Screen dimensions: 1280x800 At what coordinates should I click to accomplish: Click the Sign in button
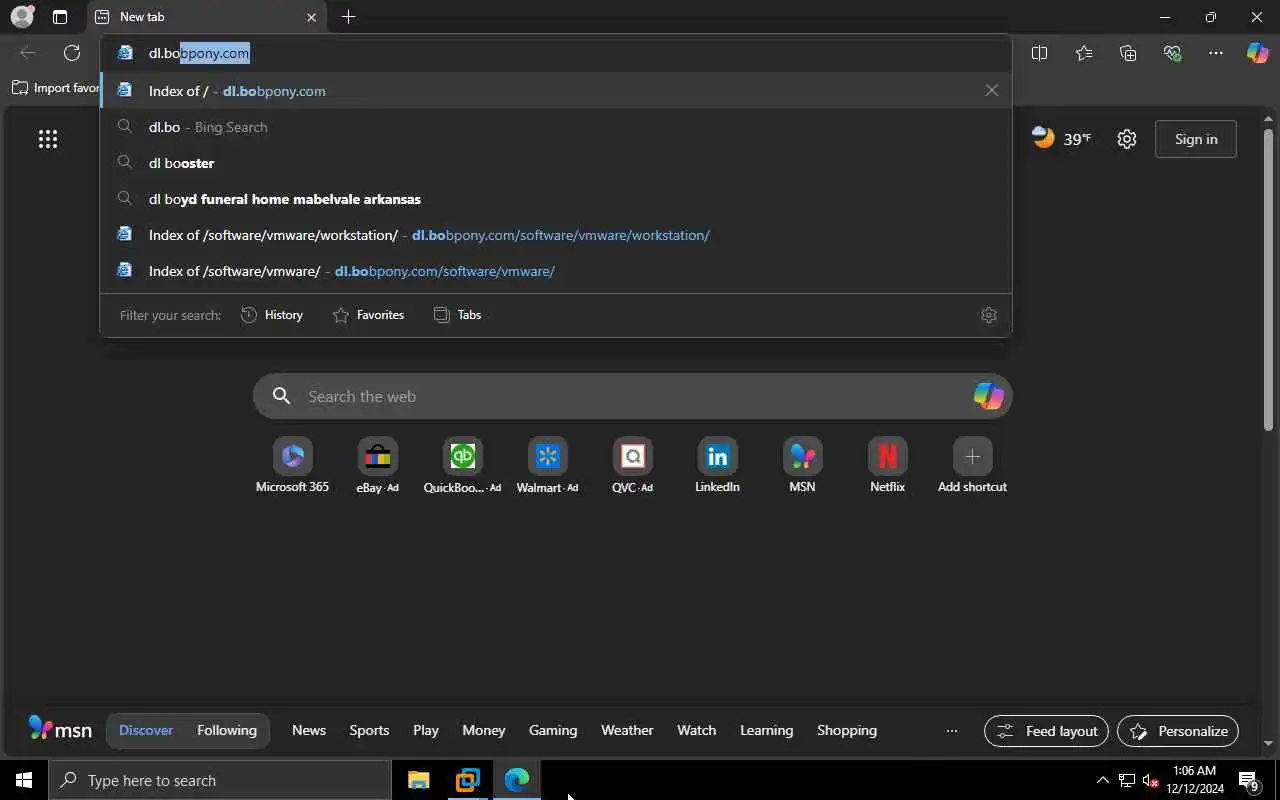point(1196,139)
